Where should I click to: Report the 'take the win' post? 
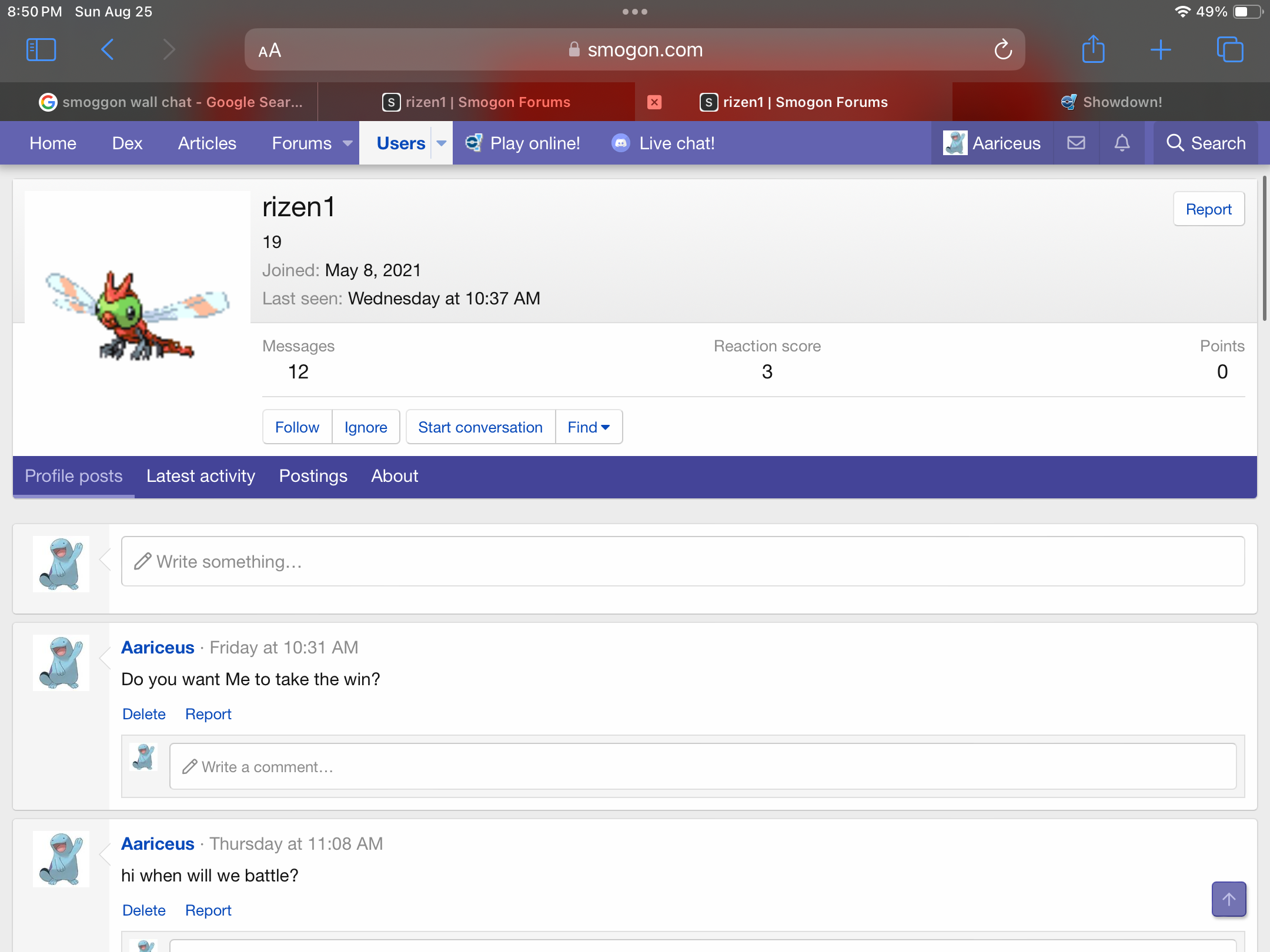[x=208, y=714]
